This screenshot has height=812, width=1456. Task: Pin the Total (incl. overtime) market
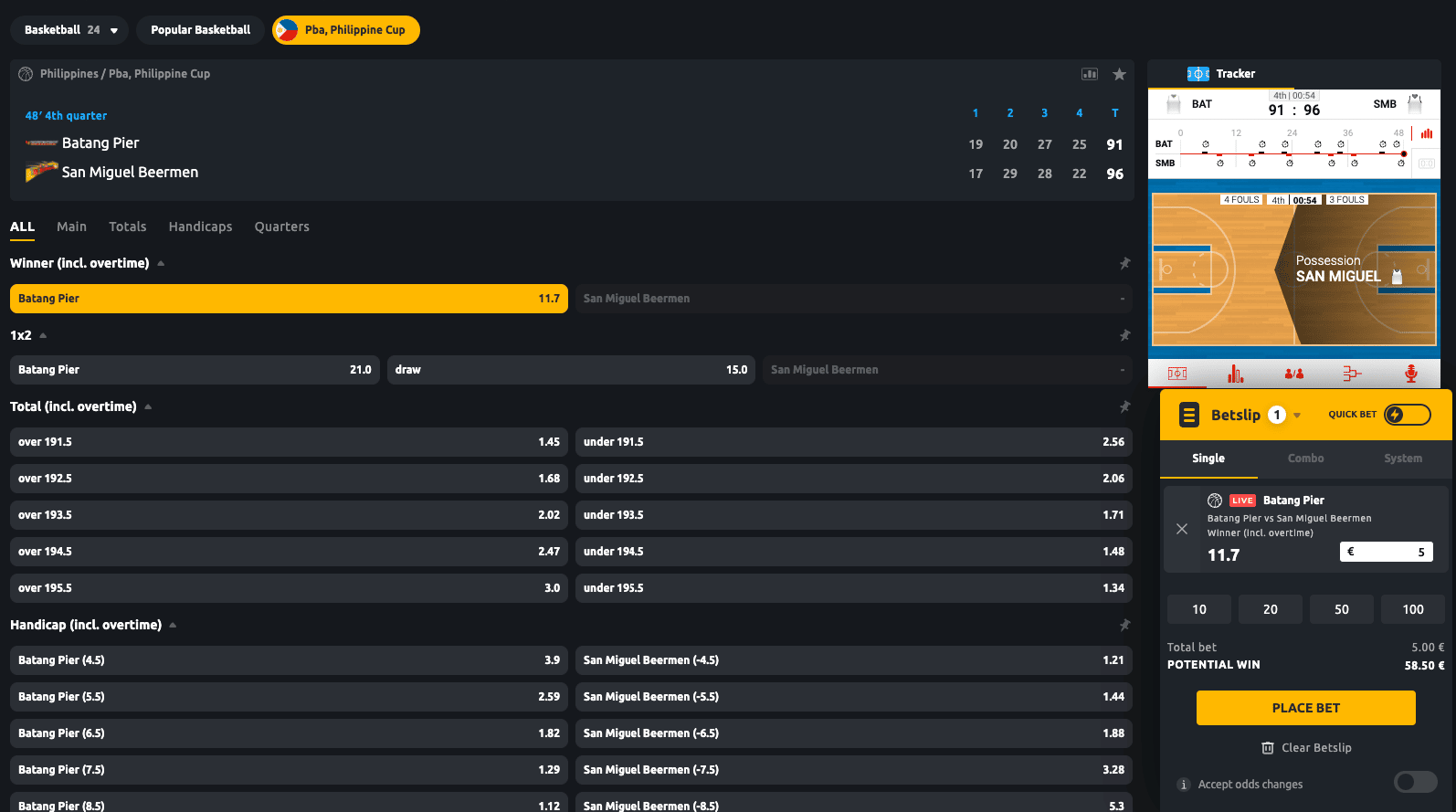point(1124,406)
